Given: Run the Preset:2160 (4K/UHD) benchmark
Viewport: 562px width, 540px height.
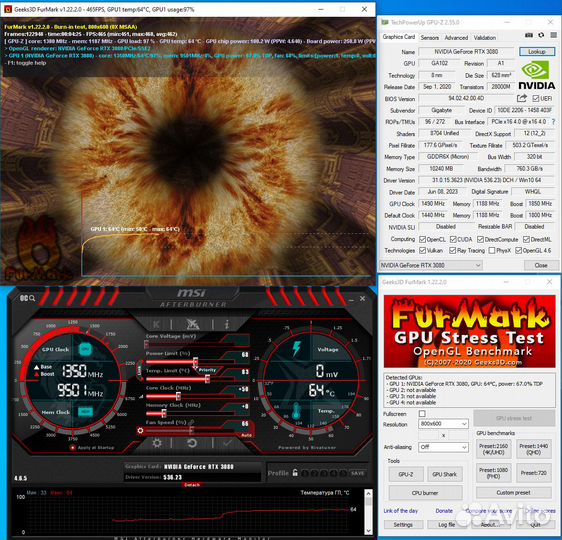Looking at the screenshot, I should [493, 449].
